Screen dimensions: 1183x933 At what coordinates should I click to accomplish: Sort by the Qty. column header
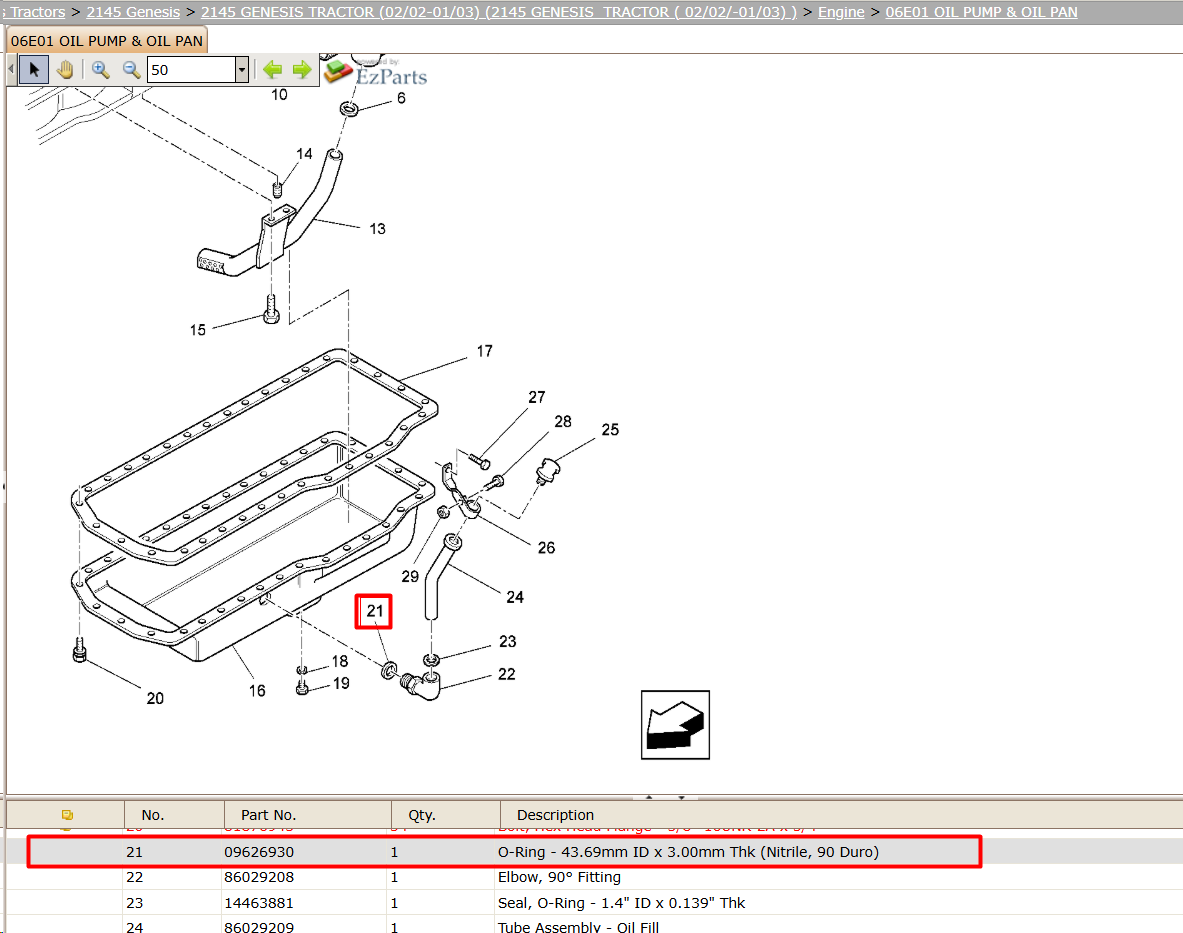tap(445, 815)
